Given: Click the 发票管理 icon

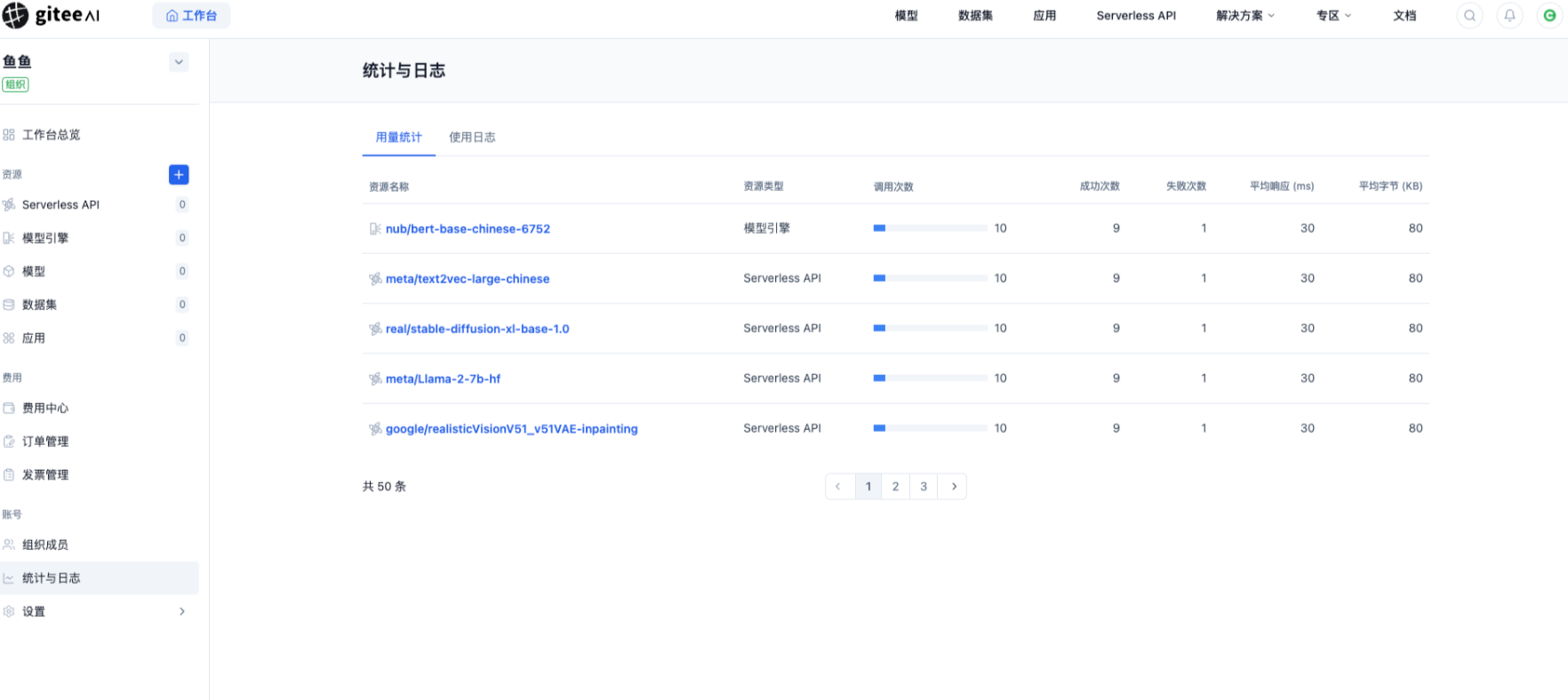Looking at the screenshot, I should [x=9, y=474].
